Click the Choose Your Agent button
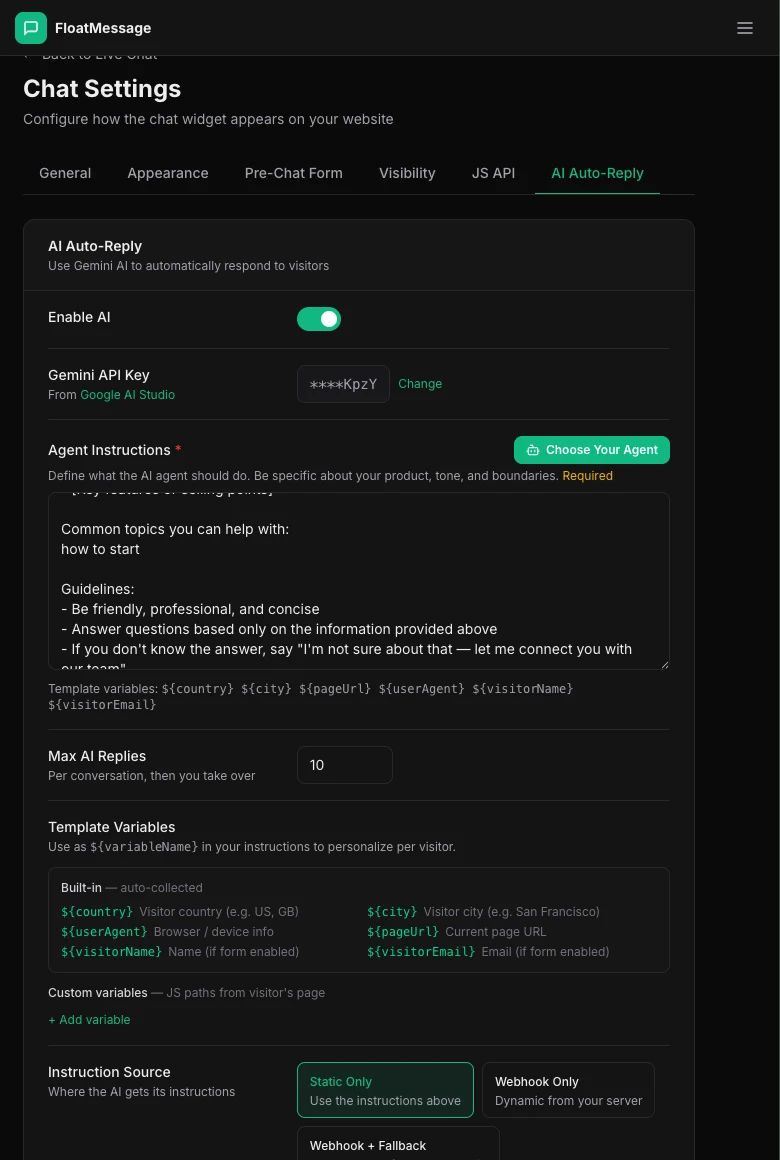 coord(592,450)
